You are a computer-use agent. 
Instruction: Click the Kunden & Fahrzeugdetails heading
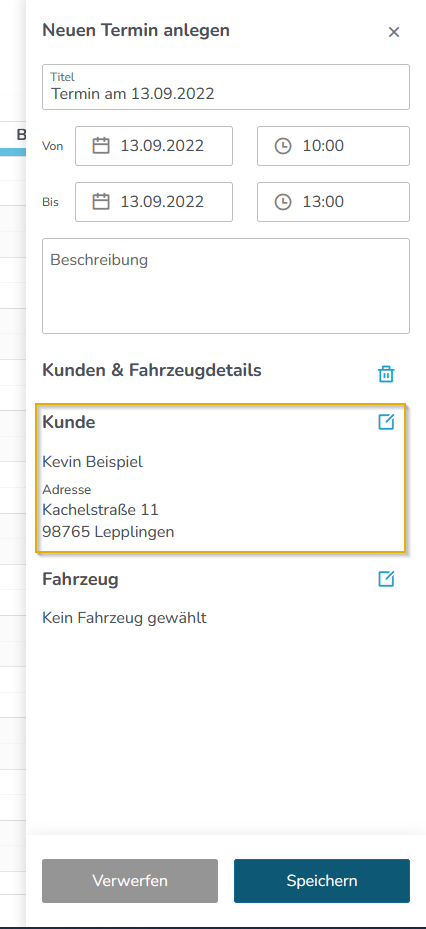tap(152, 370)
